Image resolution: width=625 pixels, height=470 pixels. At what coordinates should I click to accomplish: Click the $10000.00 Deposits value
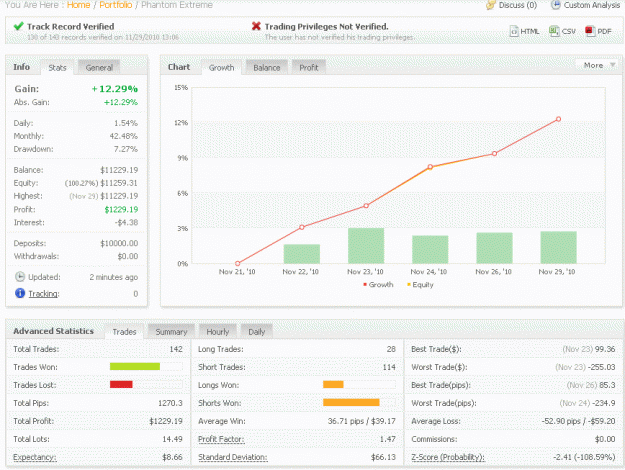click(x=119, y=243)
